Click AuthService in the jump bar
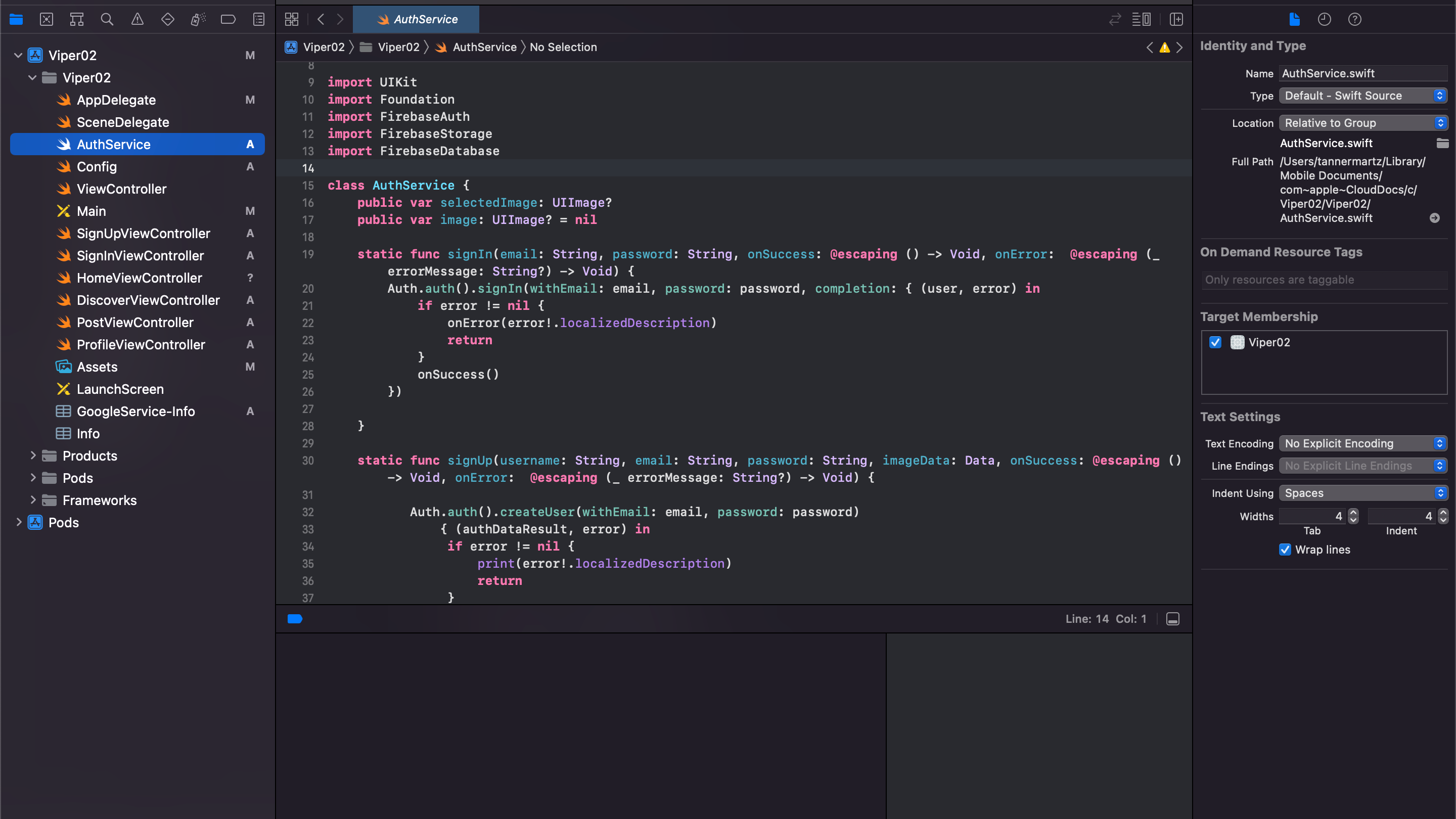 [484, 47]
